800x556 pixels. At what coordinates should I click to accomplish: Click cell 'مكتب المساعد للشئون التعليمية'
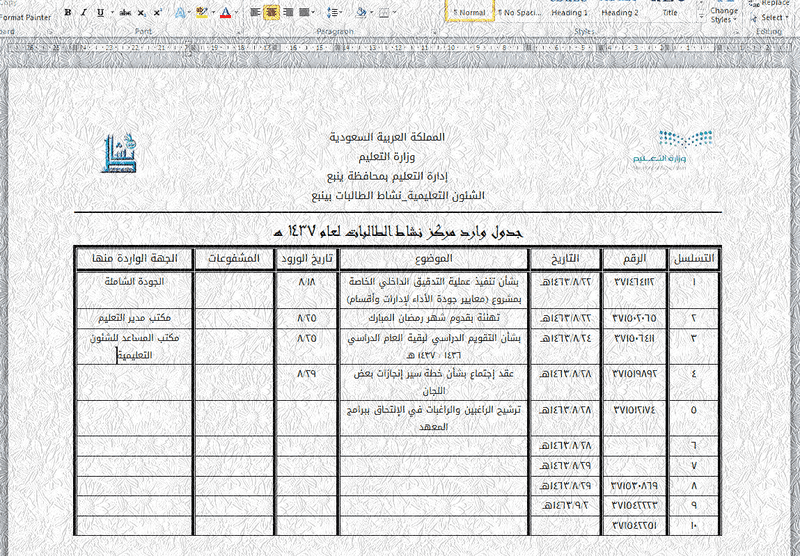[x=134, y=346]
